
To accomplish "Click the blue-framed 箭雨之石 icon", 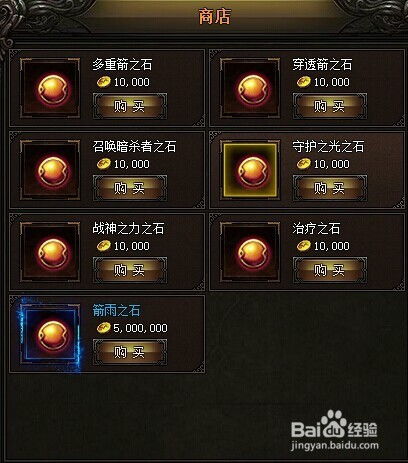I will coord(50,334).
